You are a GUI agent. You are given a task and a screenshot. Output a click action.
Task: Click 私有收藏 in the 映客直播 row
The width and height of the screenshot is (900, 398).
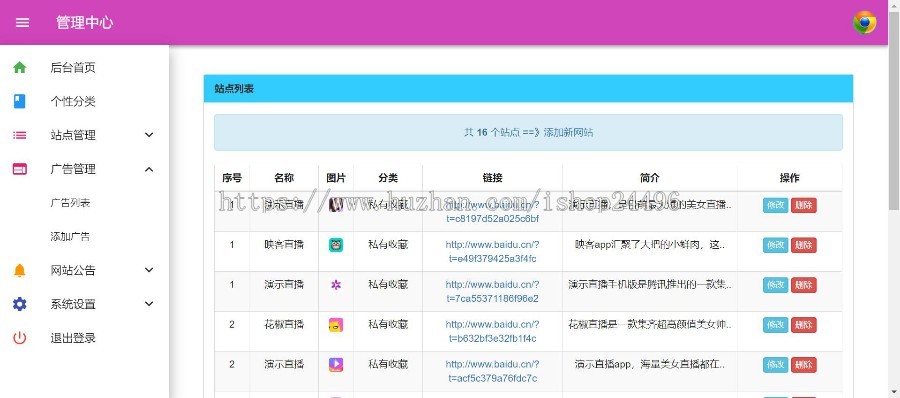pos(388,245)
